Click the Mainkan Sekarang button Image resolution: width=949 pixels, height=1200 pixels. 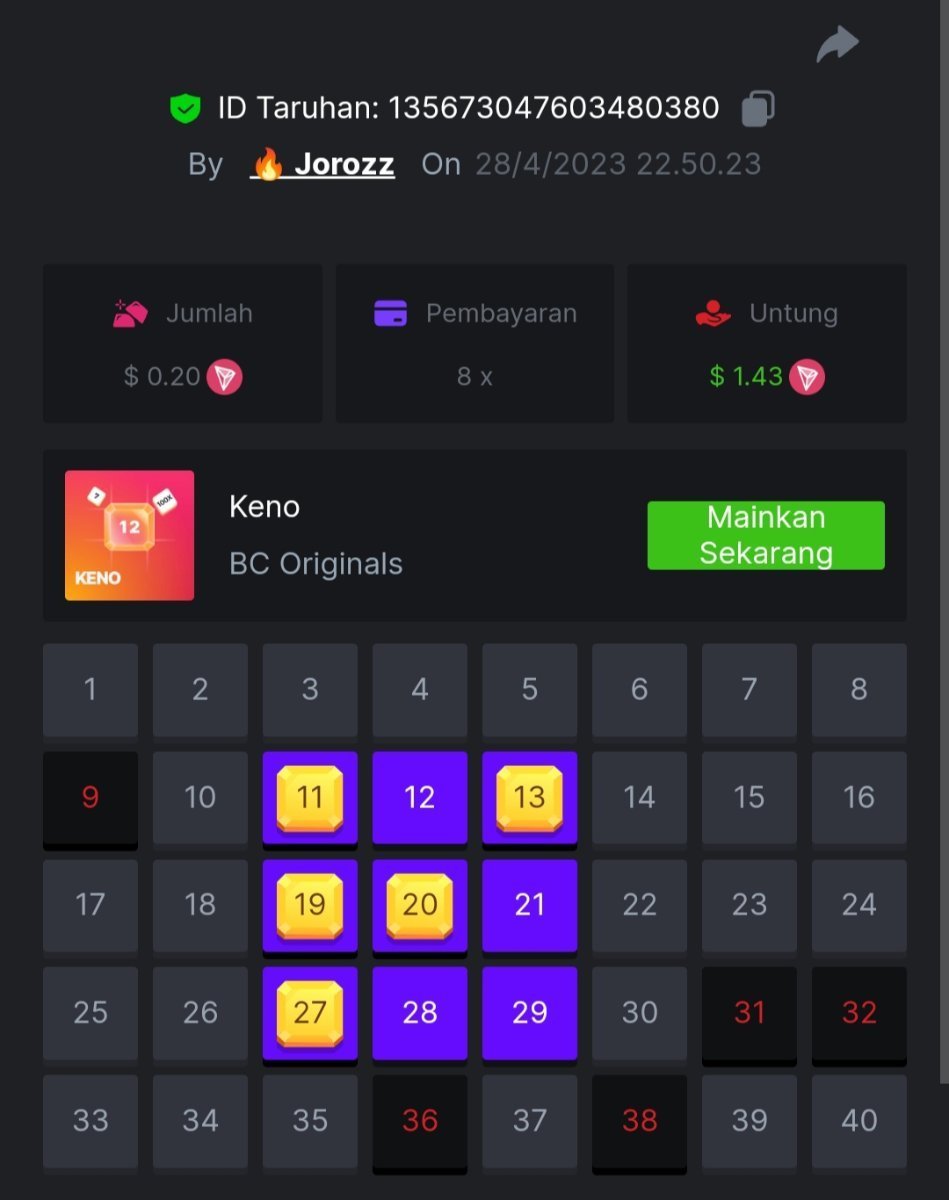[766, 535]
